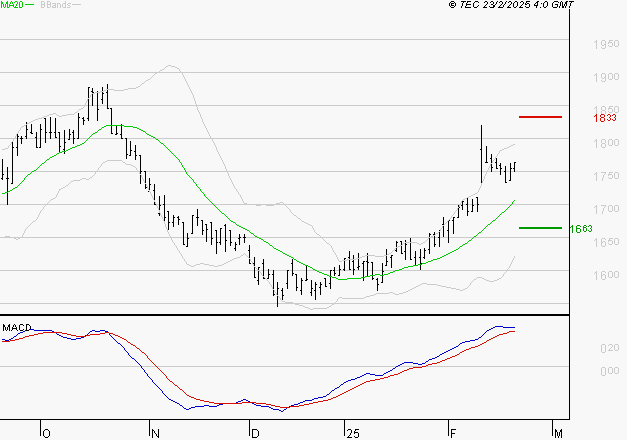
Task: Click the 1600 price axis label
Action: [x=606, y=275]
